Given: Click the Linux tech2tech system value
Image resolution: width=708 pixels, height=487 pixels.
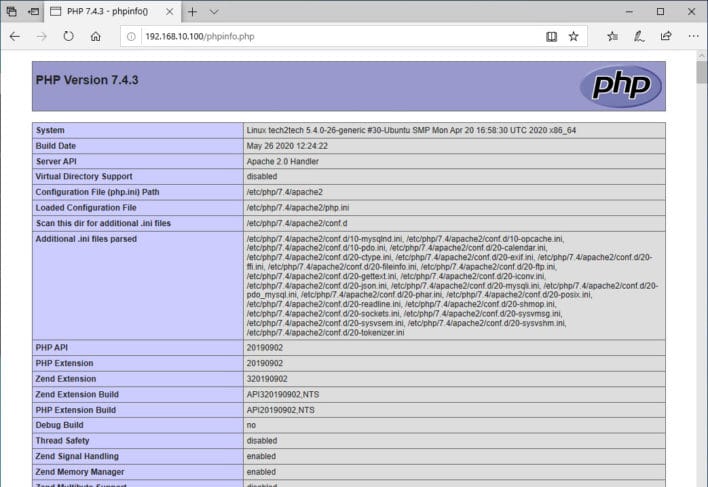Looking at the screenshot, I should [411, 130].
